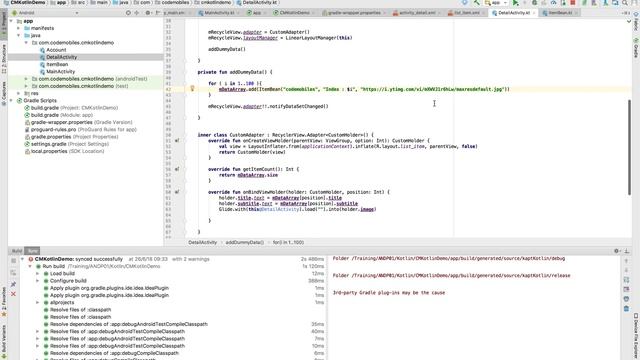Click the editor vertical scrollbar thumb
Image resolution: width=640 pixels, height=360 pixels.
(630, 147)
